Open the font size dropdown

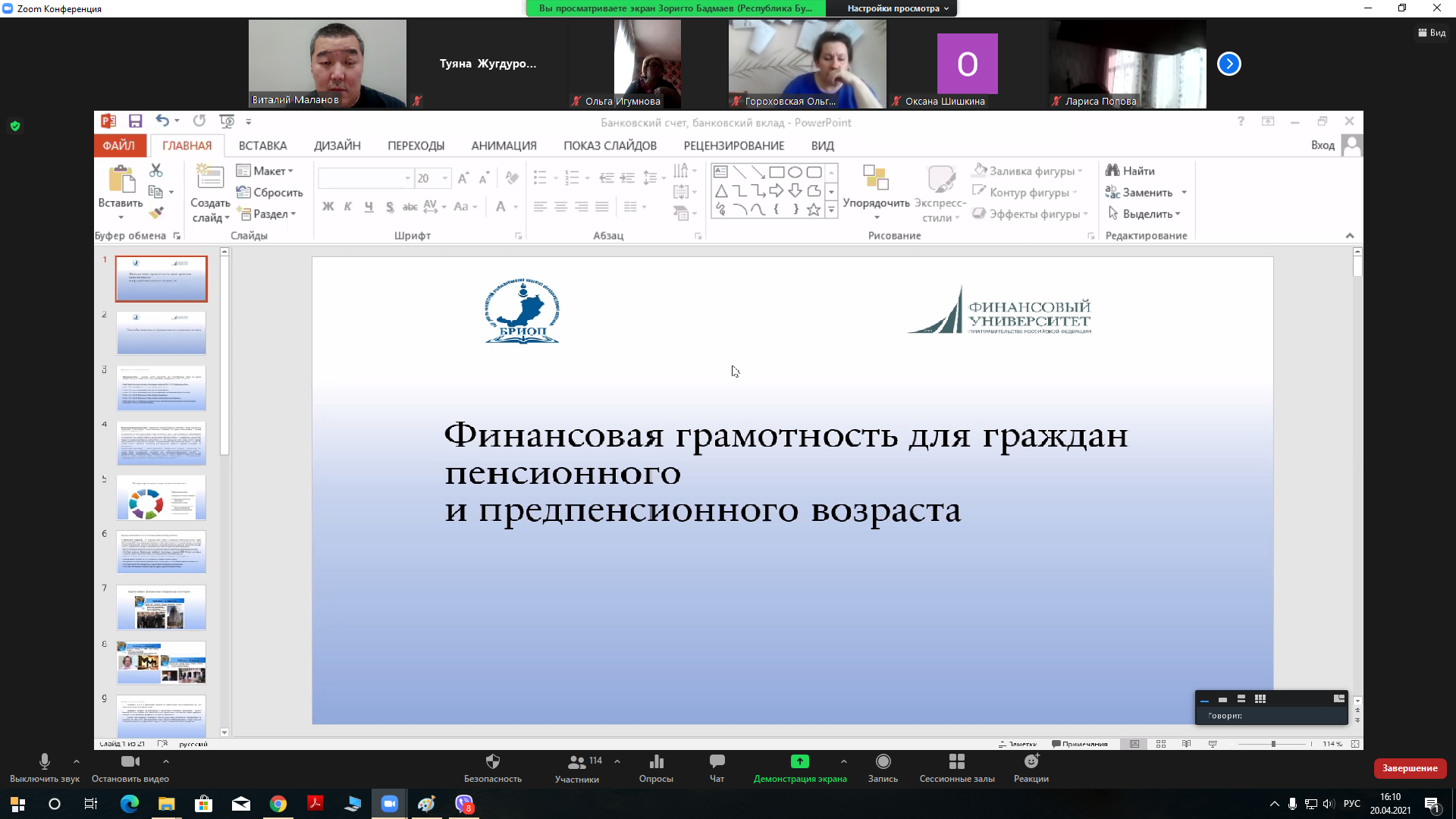pyautogui.click(x=443, y=177)
